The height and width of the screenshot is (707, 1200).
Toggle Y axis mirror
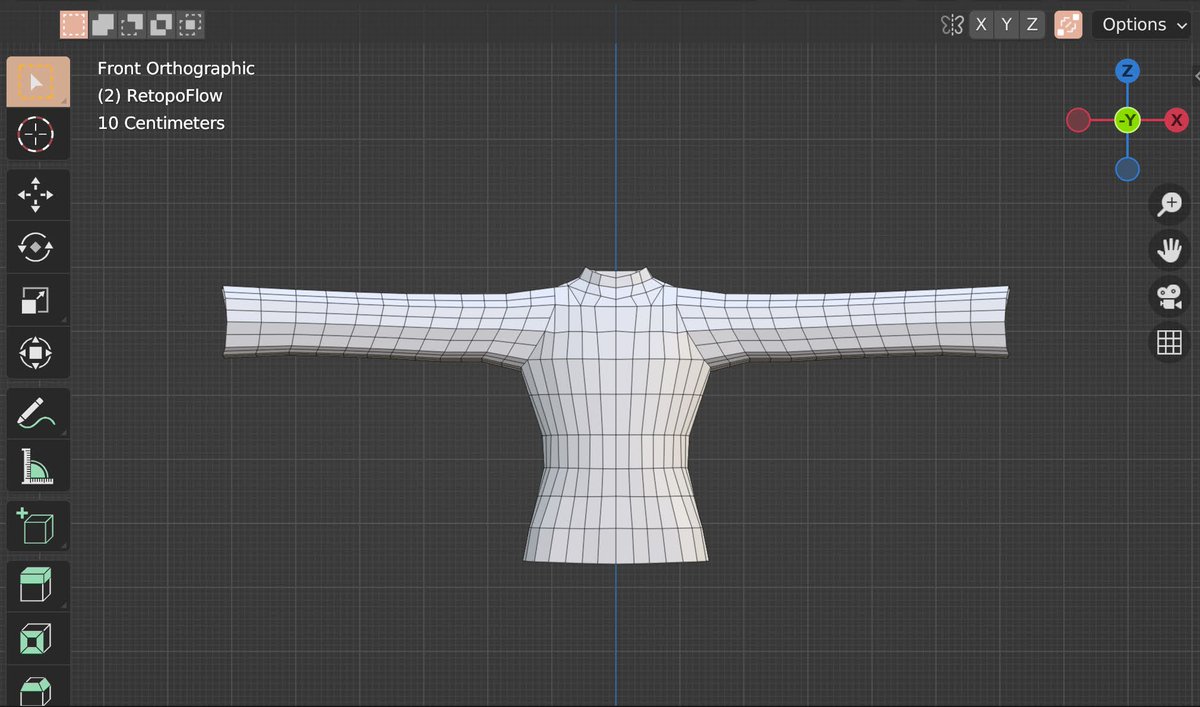click(x=1007, y=25)
